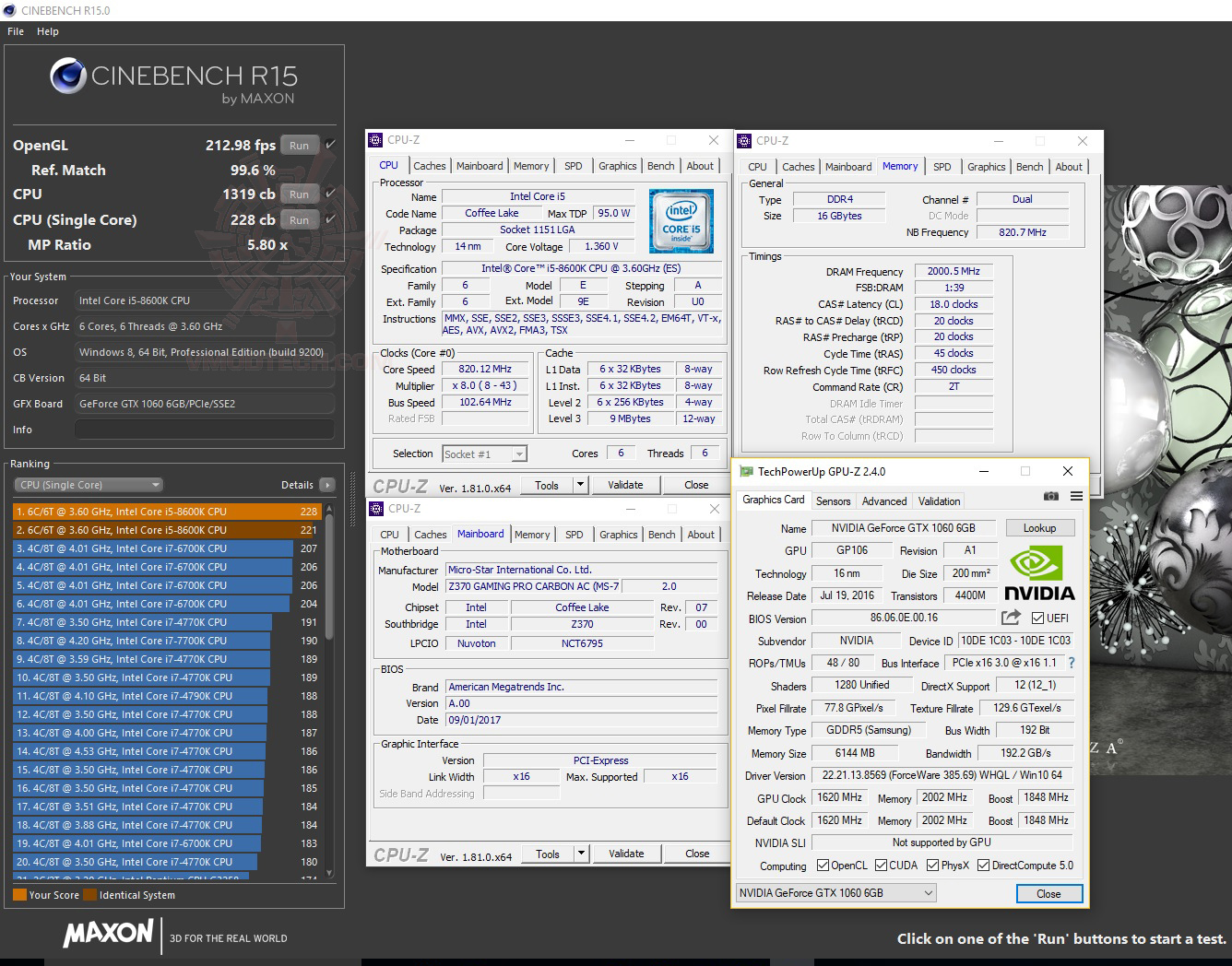Click the NVIDIA logo in GPU-Z
The height and width of the screenshot is (966, 1232).
tap(1039, 571)
